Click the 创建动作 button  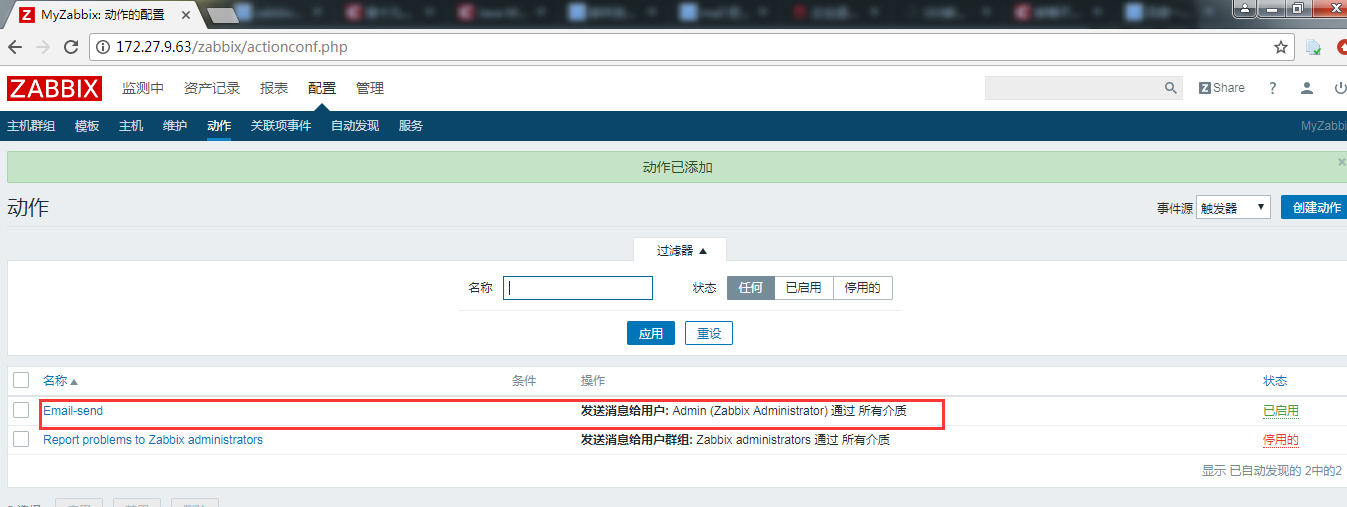pos(1315,208)
